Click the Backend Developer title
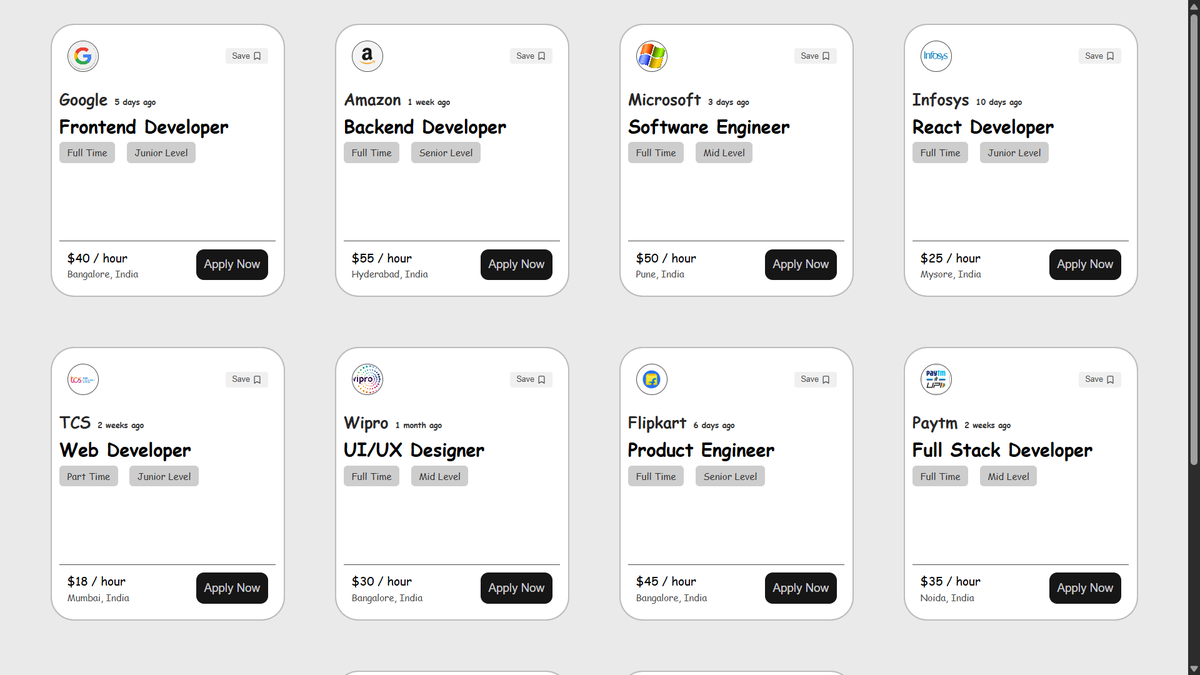1200x675 pixels. [425, 127]
